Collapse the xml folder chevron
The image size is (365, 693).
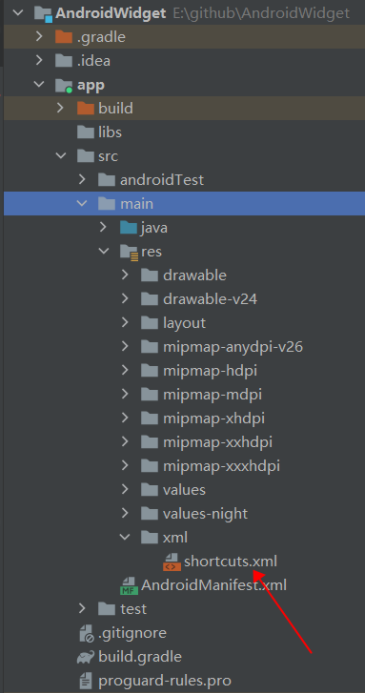click(x=125, y=537)
